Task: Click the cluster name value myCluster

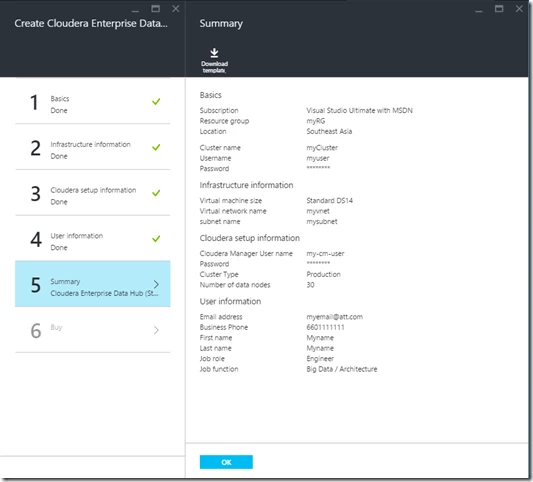Action: (322, 148)
